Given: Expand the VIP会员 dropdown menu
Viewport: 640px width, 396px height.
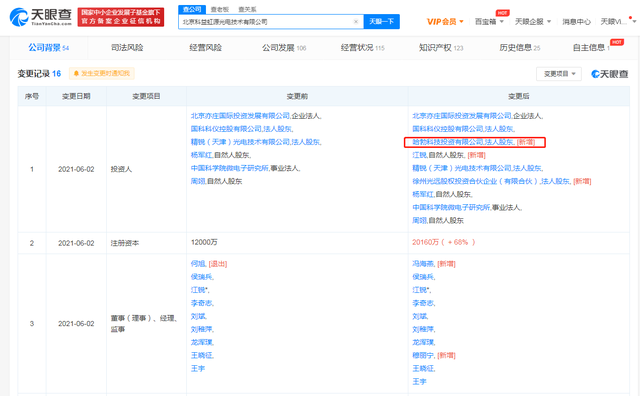Looking at the screenshot, I should (x=445, y=22).
